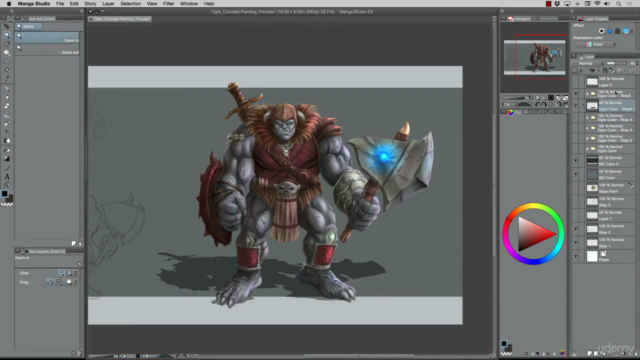Viewport: 640px width, 360px height.
Task: Click the Ogre Concept Painting document tab
Action: tap(120, 19)
